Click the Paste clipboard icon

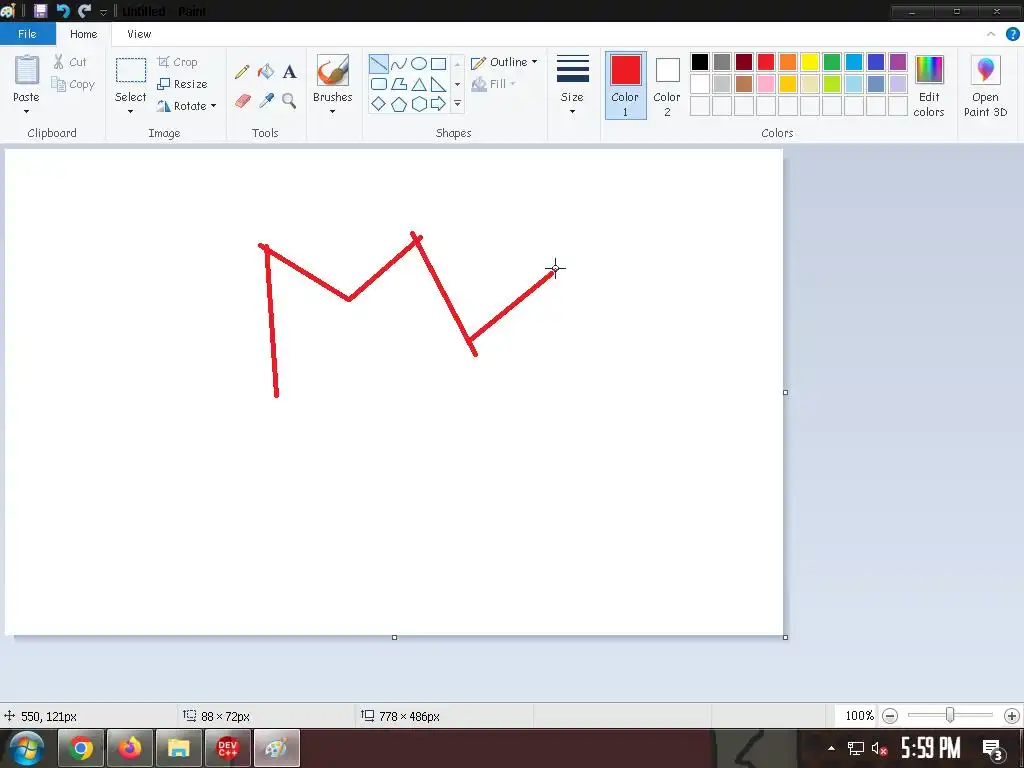tap(27, 69)
